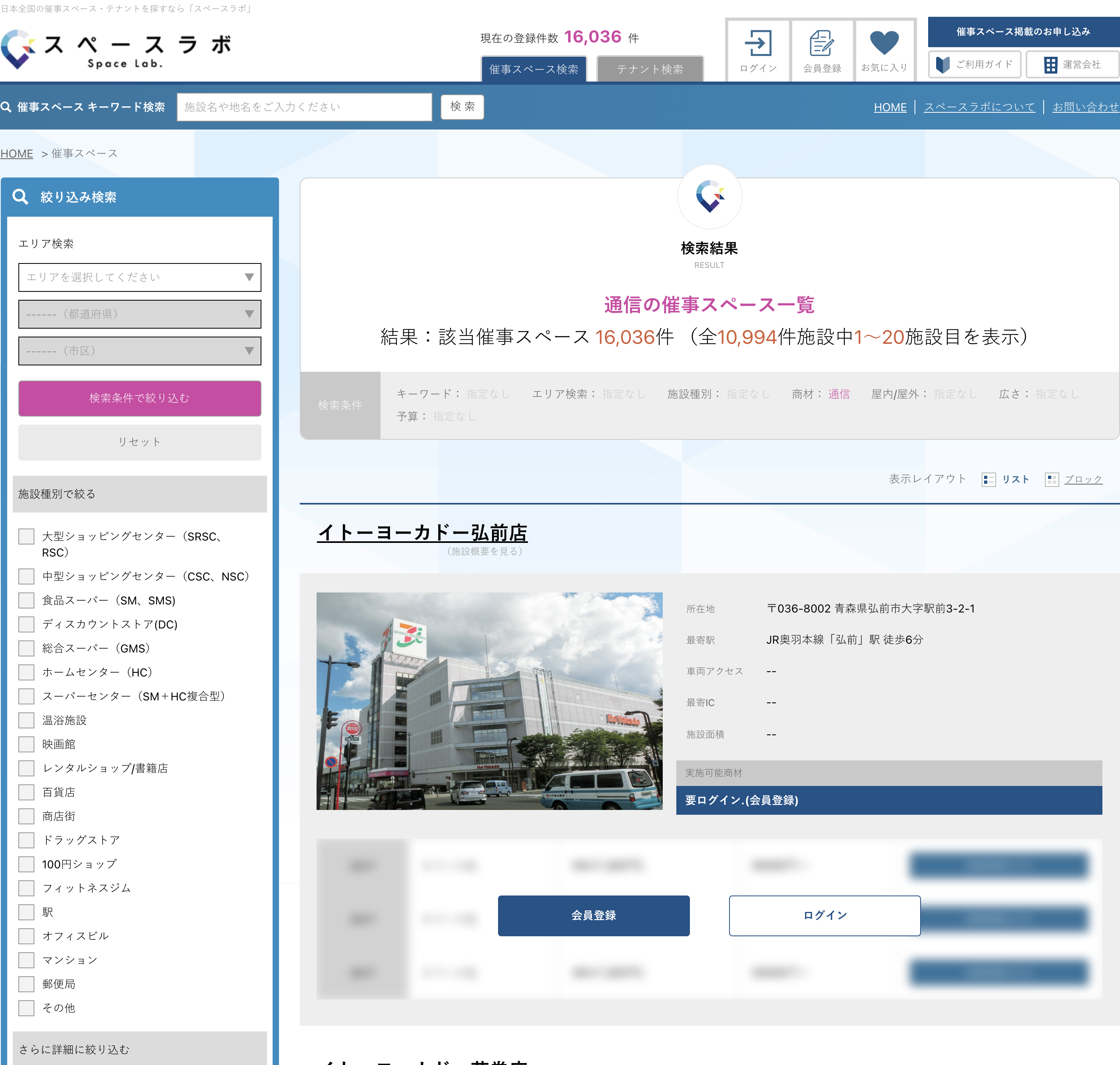This screenshot has width=1120, height=1065.
Task: Check フィットネスジム checkbox
Action: click(26, 888)
